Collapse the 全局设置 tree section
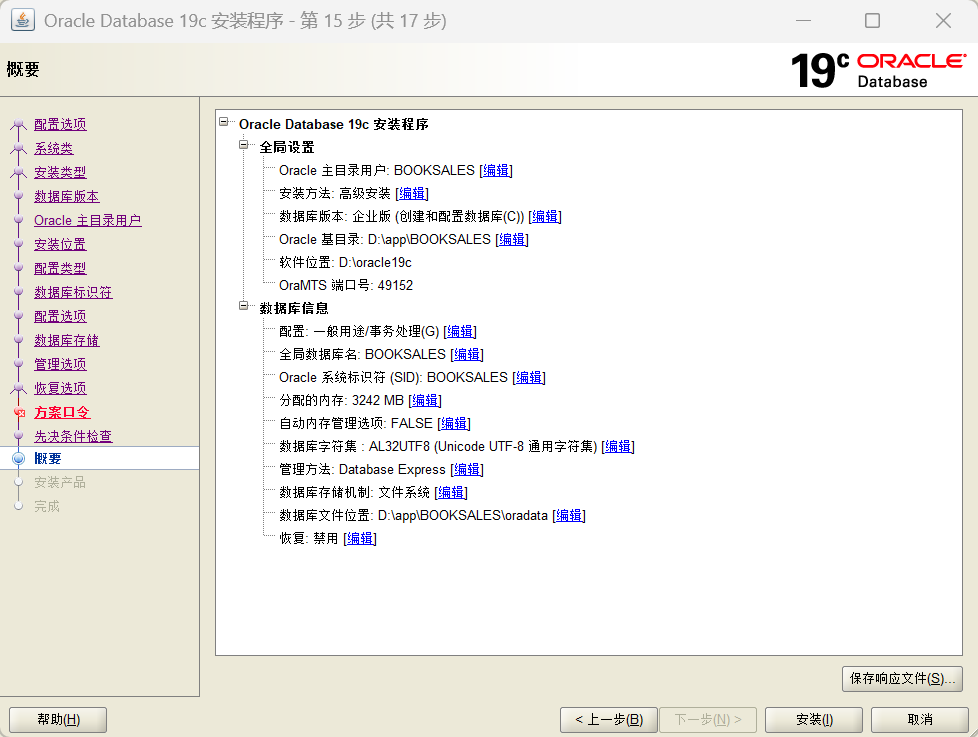The height and width of the screenshot is (737, 978). pos(244,145)
